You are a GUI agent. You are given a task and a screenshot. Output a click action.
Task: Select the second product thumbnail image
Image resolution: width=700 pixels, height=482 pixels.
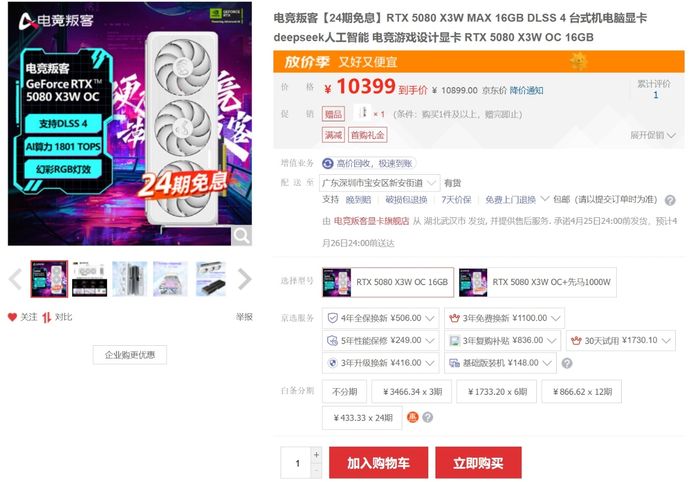pos(90,279)
